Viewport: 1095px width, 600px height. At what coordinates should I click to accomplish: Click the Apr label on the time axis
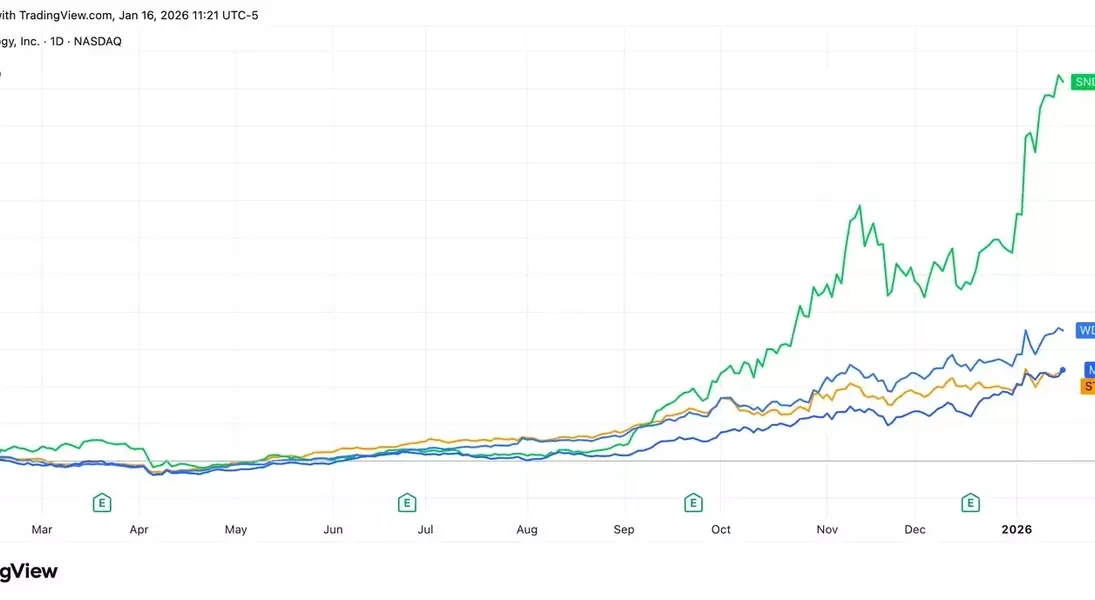[x=138, y=530]
